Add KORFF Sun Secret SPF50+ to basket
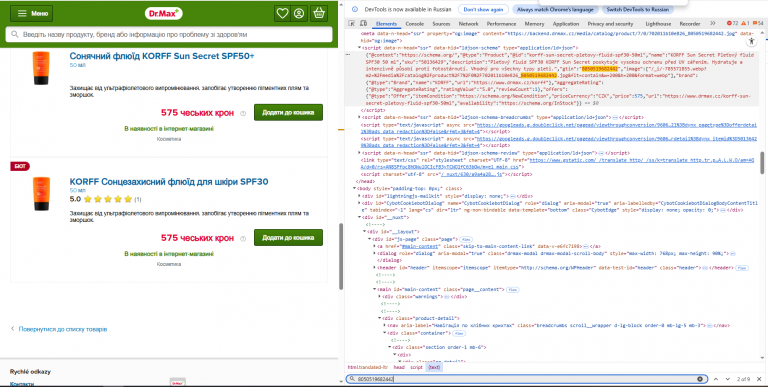This screenshot has width=768, height=387. coord(288,112)
